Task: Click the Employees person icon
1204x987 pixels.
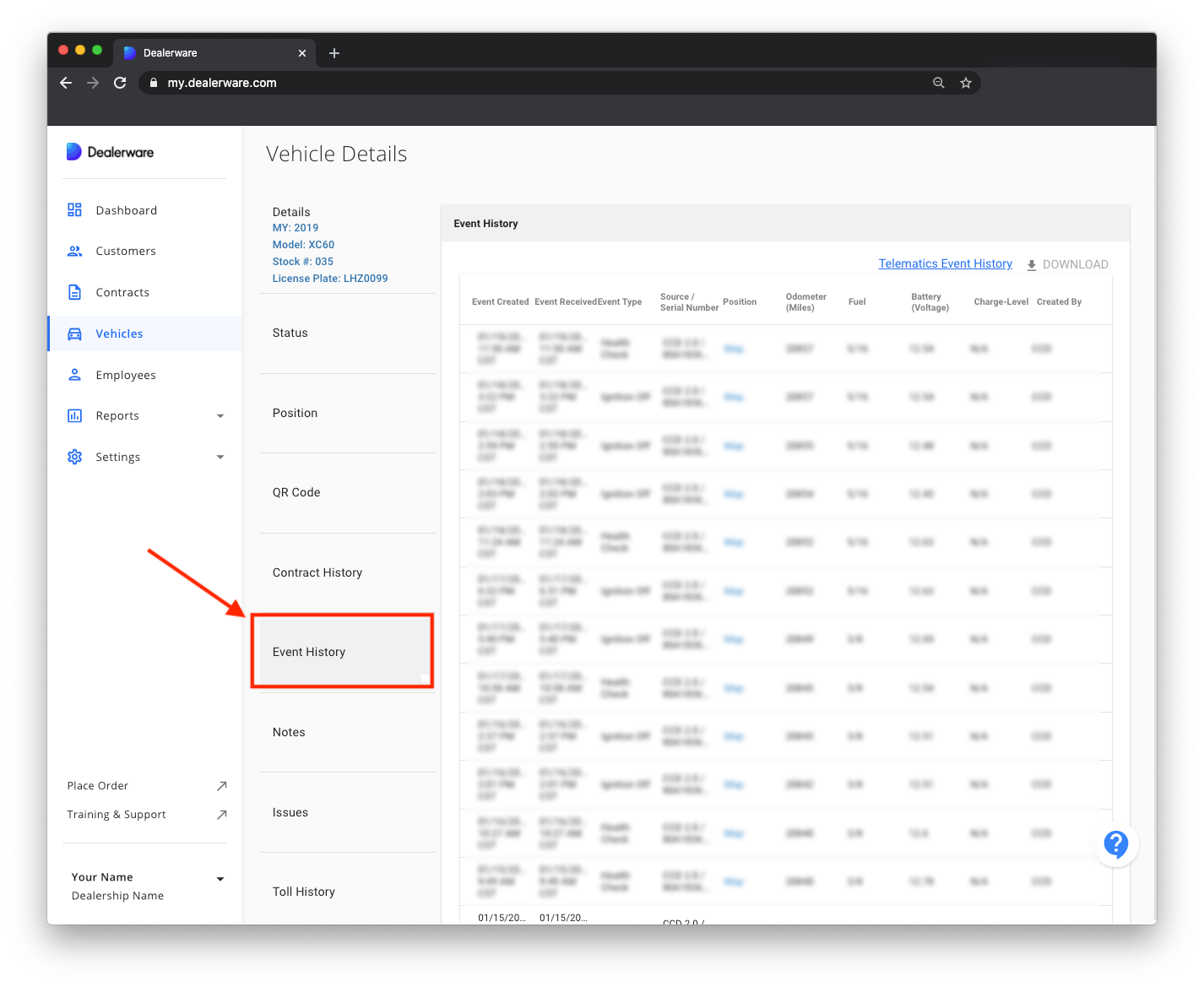Action: (74, 375)
